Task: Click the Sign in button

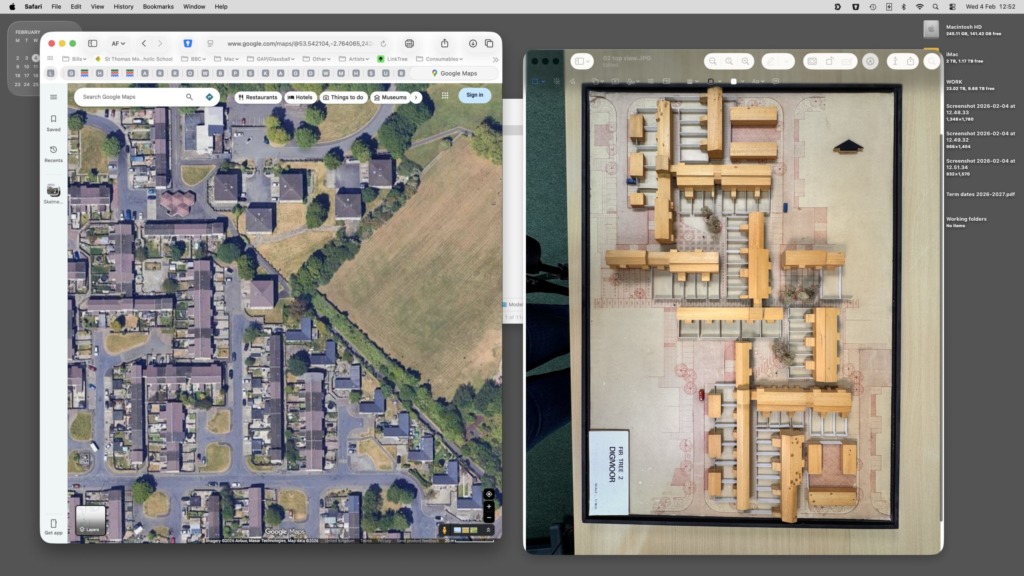Action: pos(474,96)
